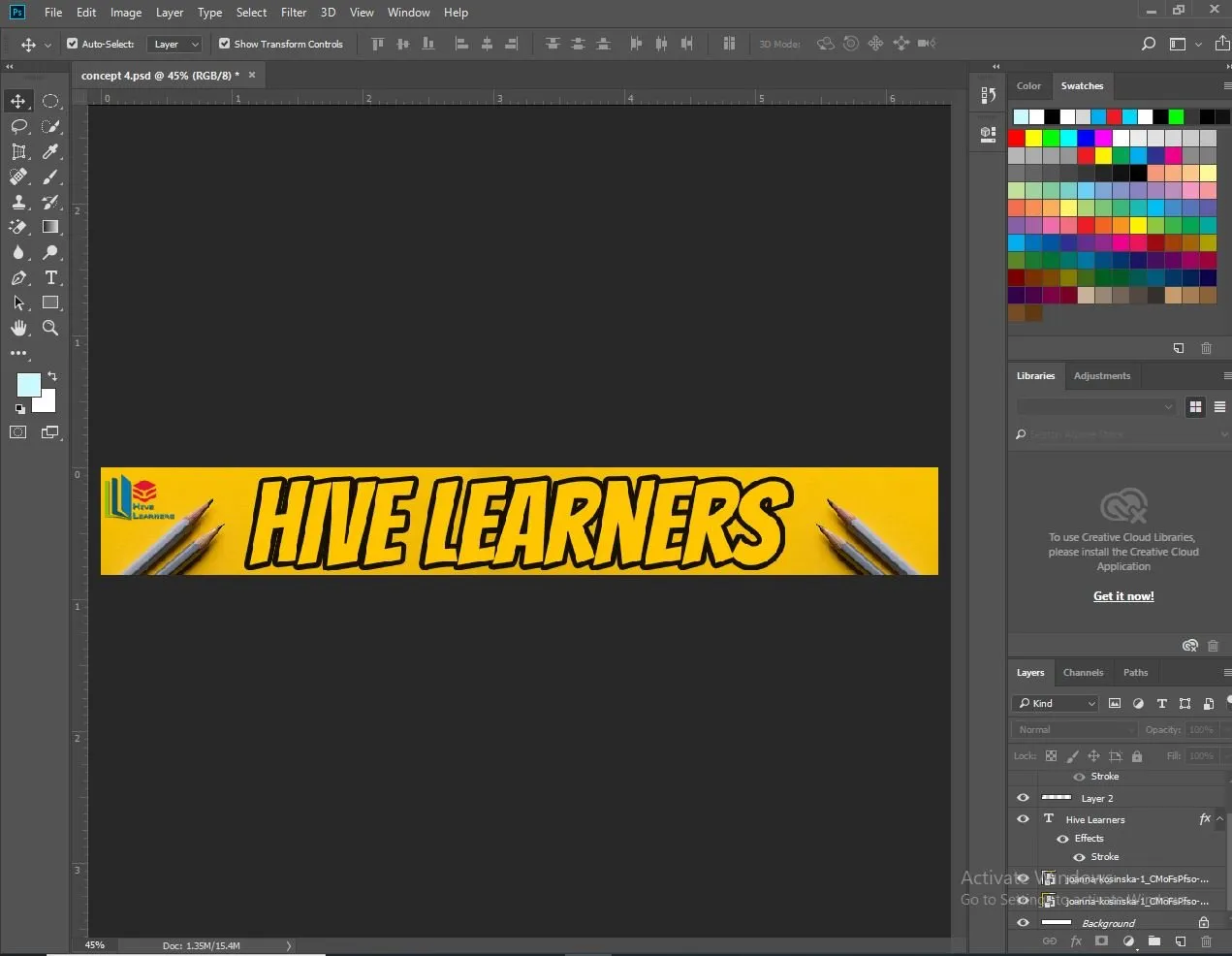The height and width of the screenshot is (956, 1232).
Task: Filter layers by type layers
Action: click(1161, 703)
